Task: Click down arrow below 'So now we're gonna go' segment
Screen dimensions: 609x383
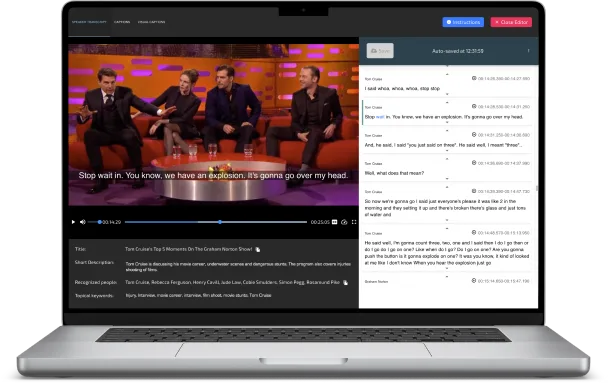Action: tap(447, 220)
